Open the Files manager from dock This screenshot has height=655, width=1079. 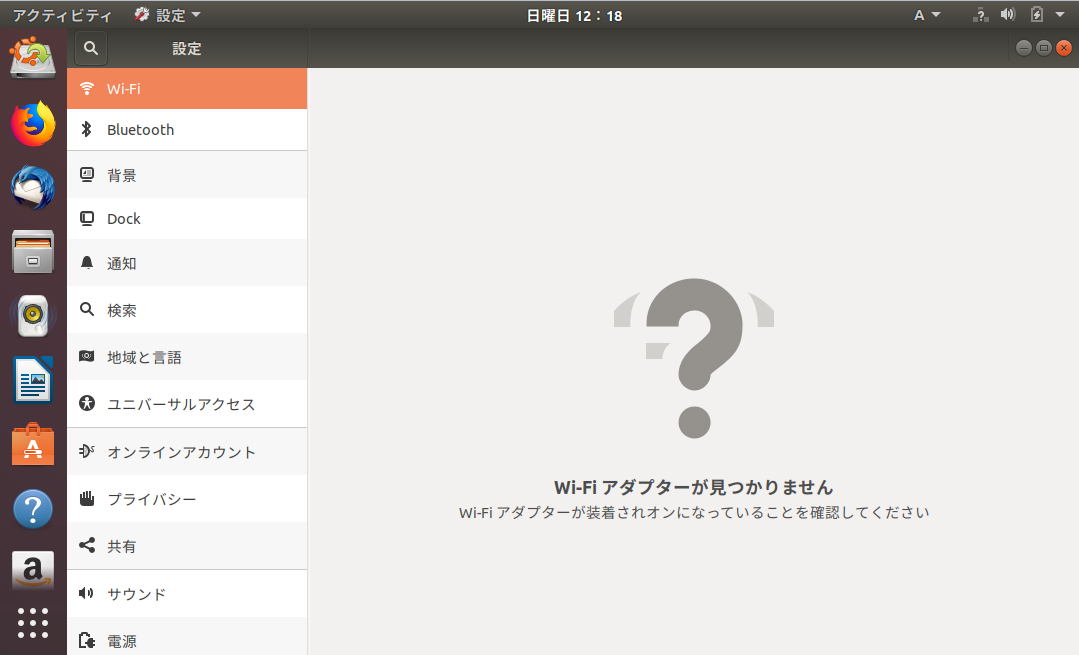(33, 252)
